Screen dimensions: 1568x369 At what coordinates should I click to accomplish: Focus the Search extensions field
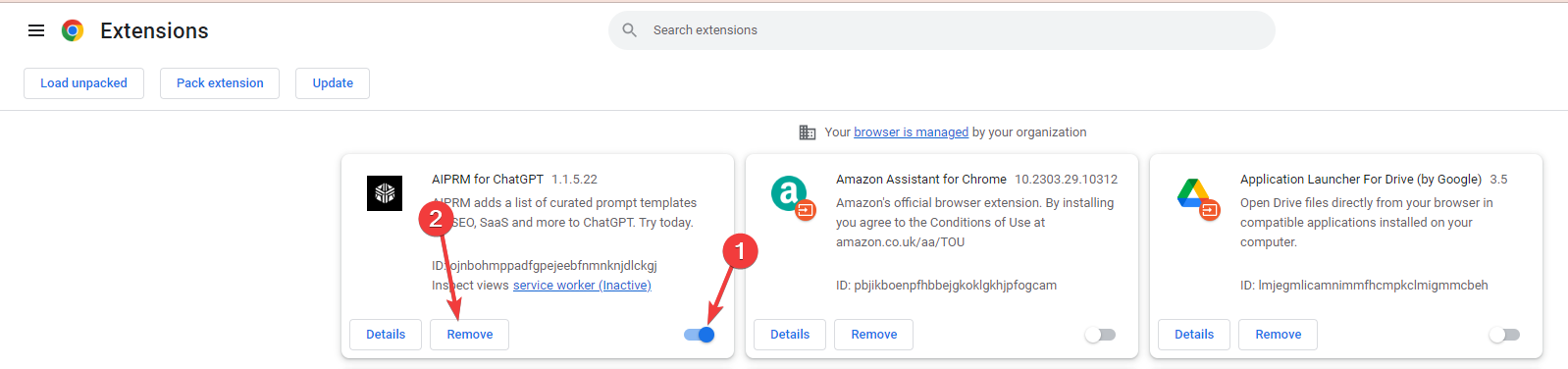(942, 30)
